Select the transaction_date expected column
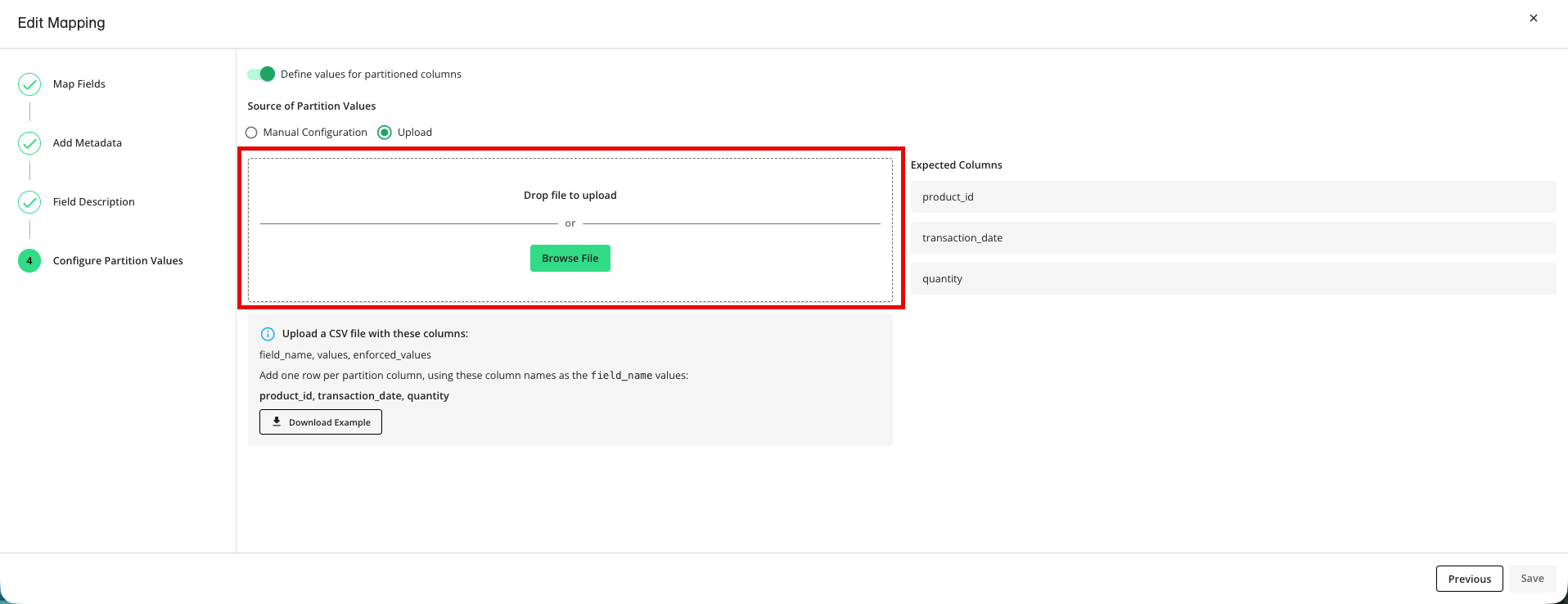 click(1233, 238)
